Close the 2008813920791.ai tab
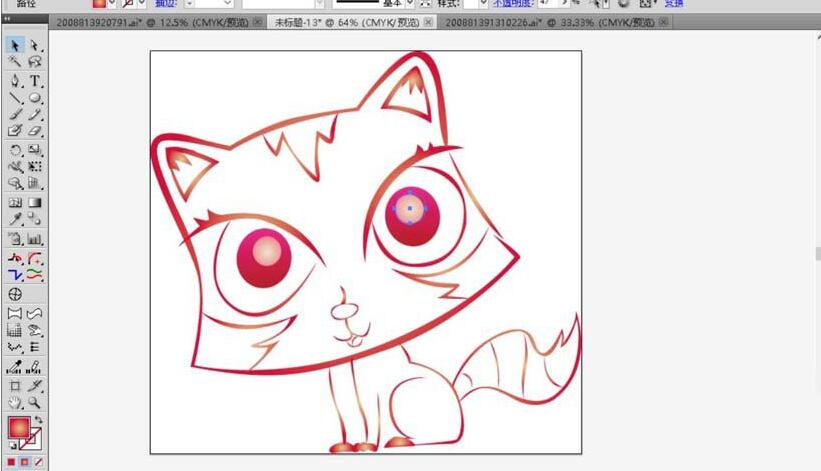The width and height of the screenshot is (821, 471). coord(257,22)
